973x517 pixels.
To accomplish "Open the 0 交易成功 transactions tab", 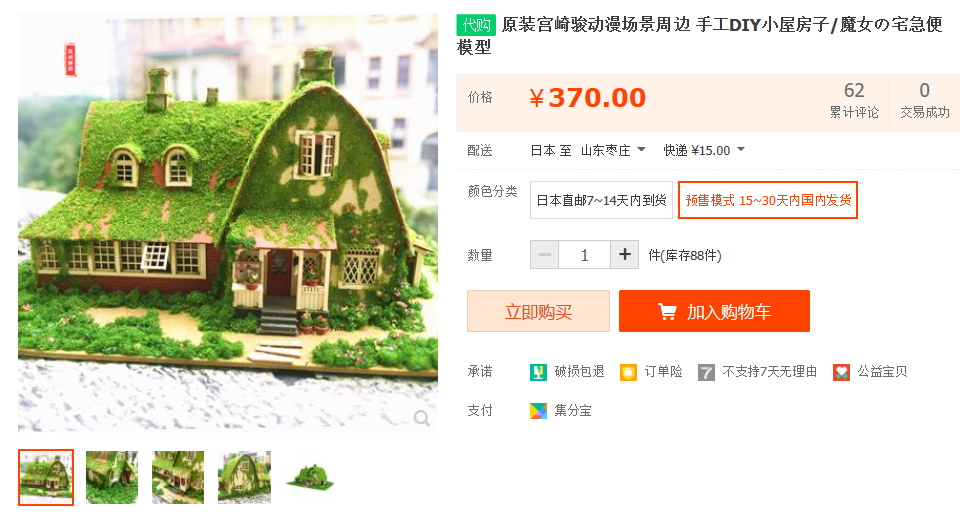I will [x=925, y=101].
